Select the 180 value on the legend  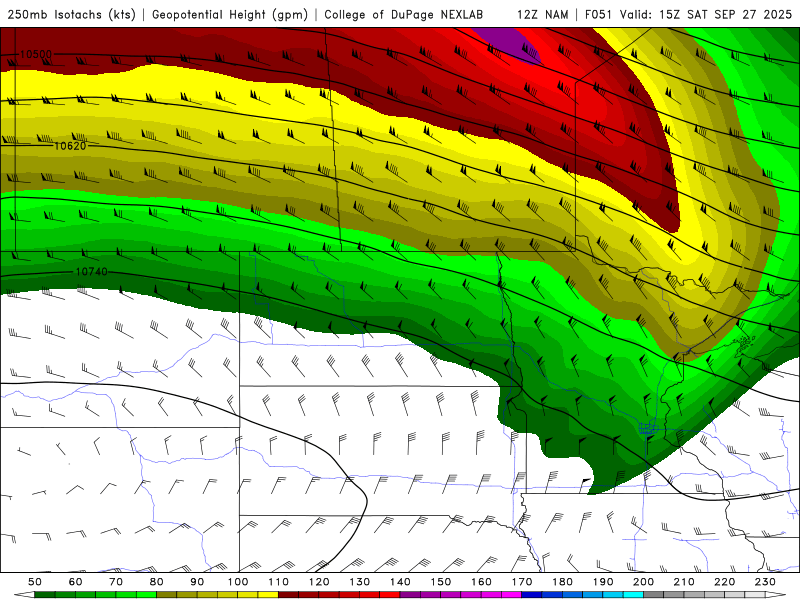click(x=562, y=582)
